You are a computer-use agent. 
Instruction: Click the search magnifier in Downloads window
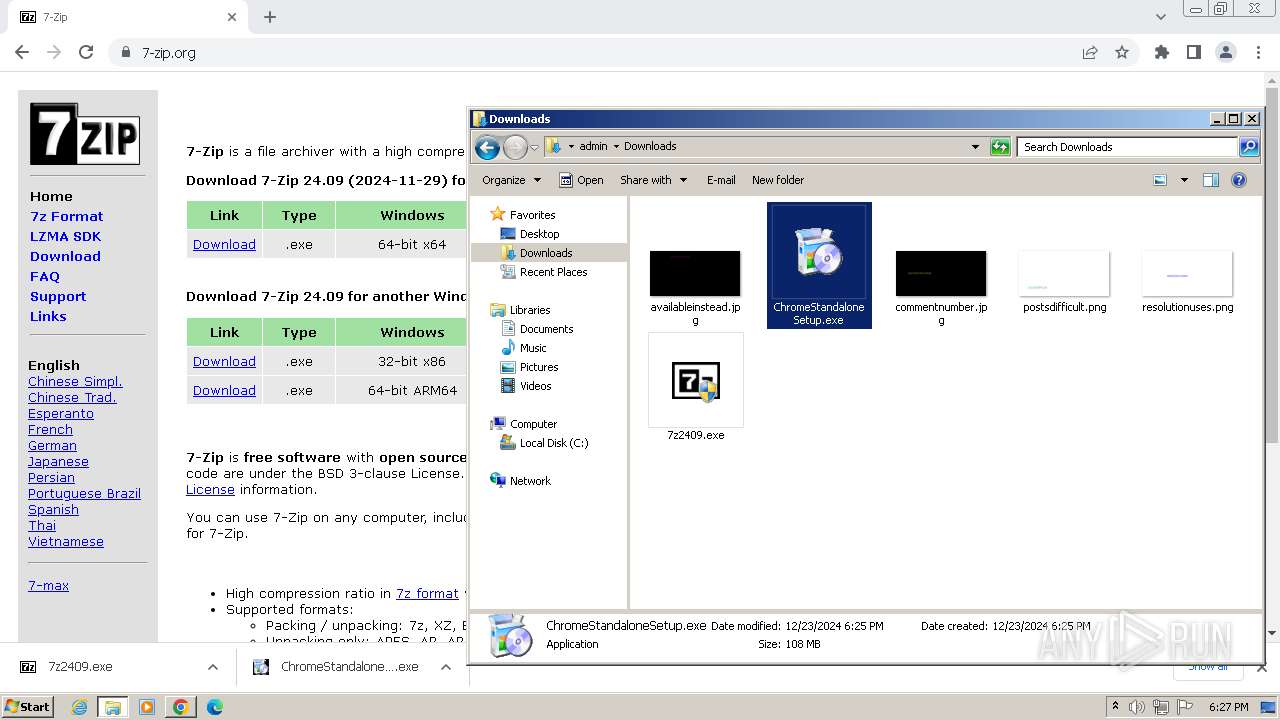click(1249, 147)
